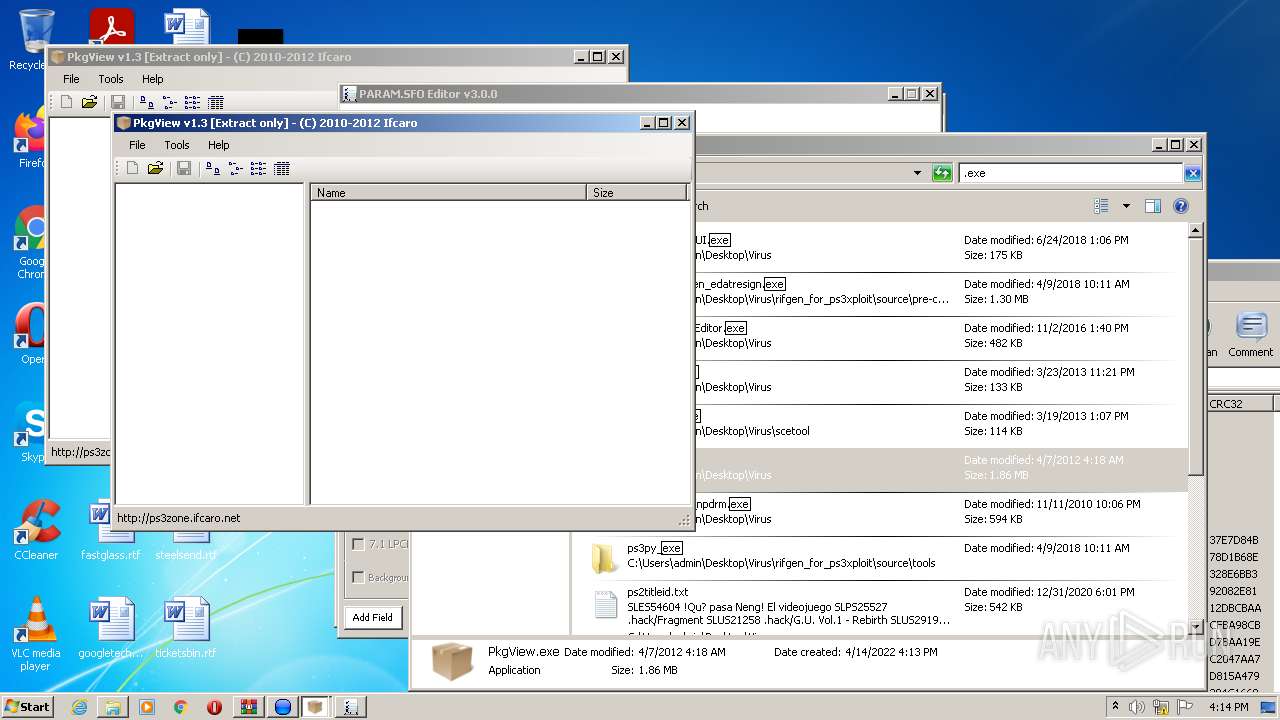
Task: Open Opera from taskbar
Action: pos(214,707)
